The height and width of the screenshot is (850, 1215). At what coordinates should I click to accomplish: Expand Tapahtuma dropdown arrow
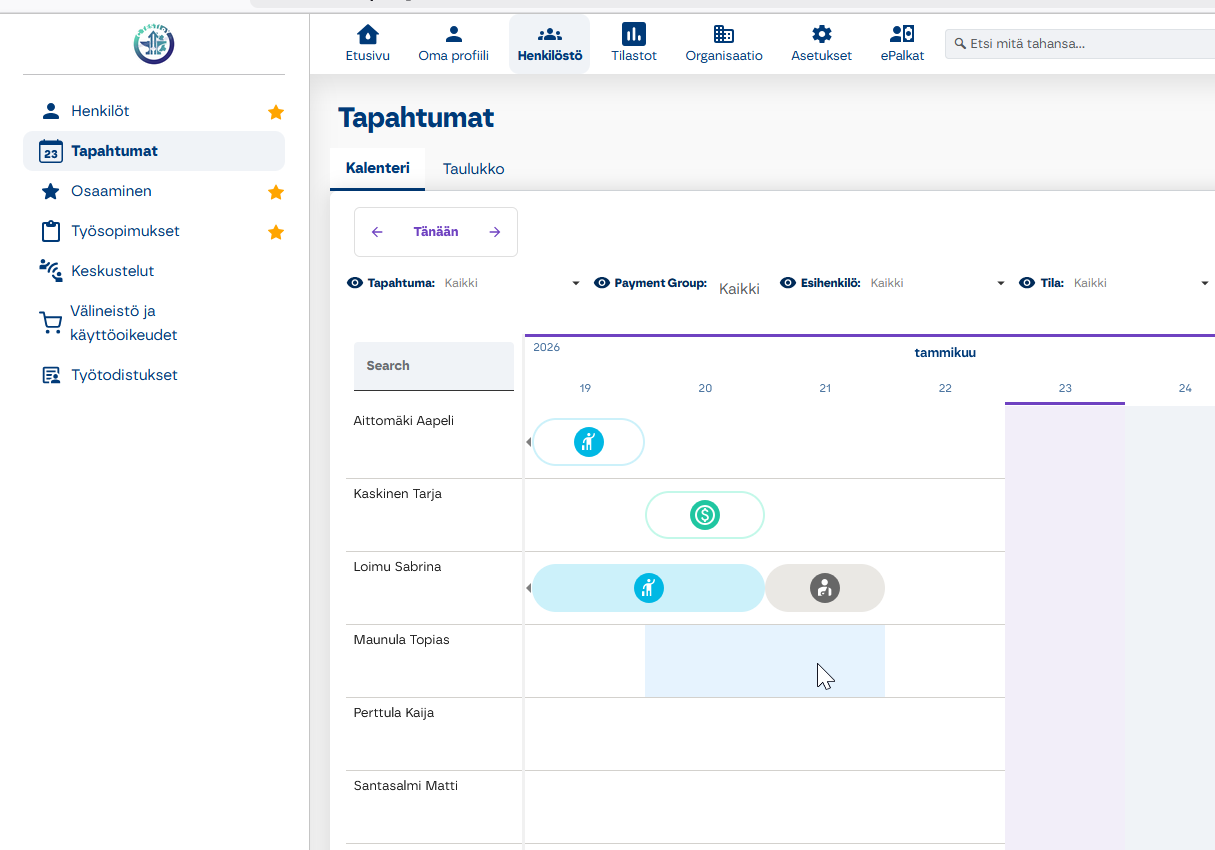pos(576,284)
